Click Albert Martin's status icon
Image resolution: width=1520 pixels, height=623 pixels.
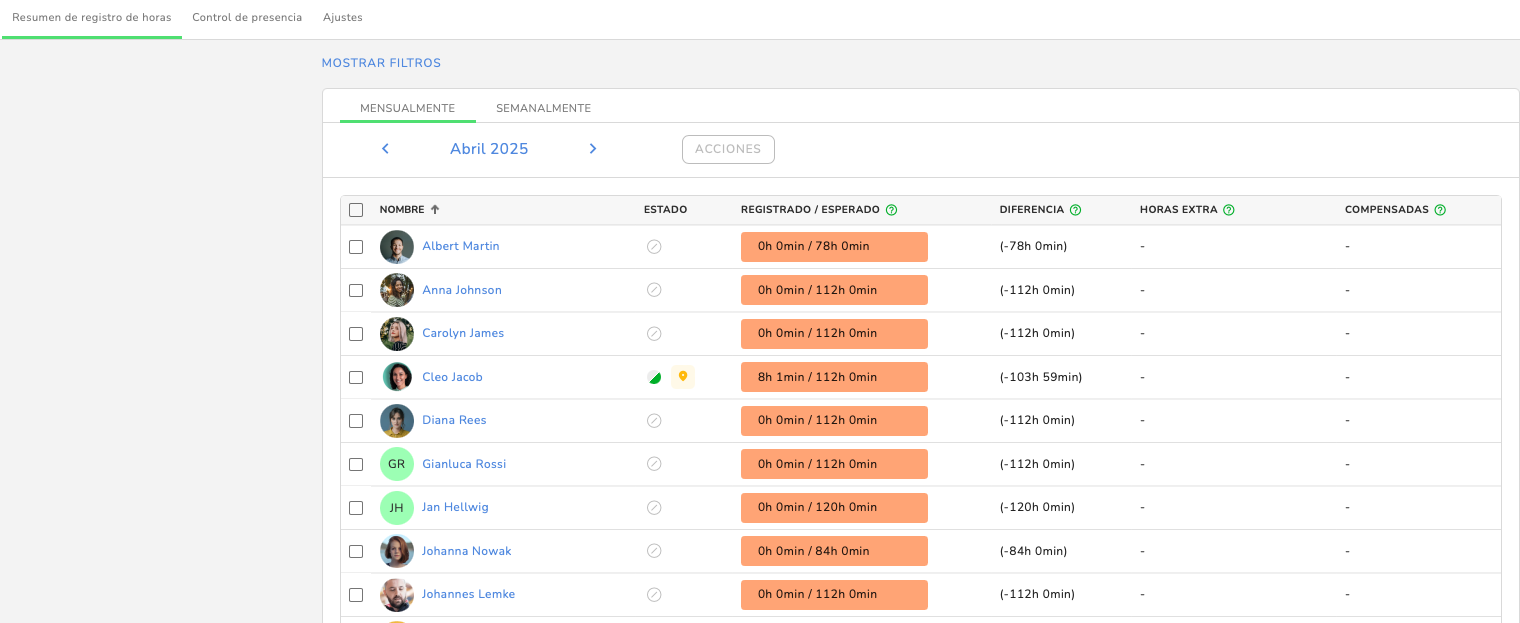click(x=654, y=247)
